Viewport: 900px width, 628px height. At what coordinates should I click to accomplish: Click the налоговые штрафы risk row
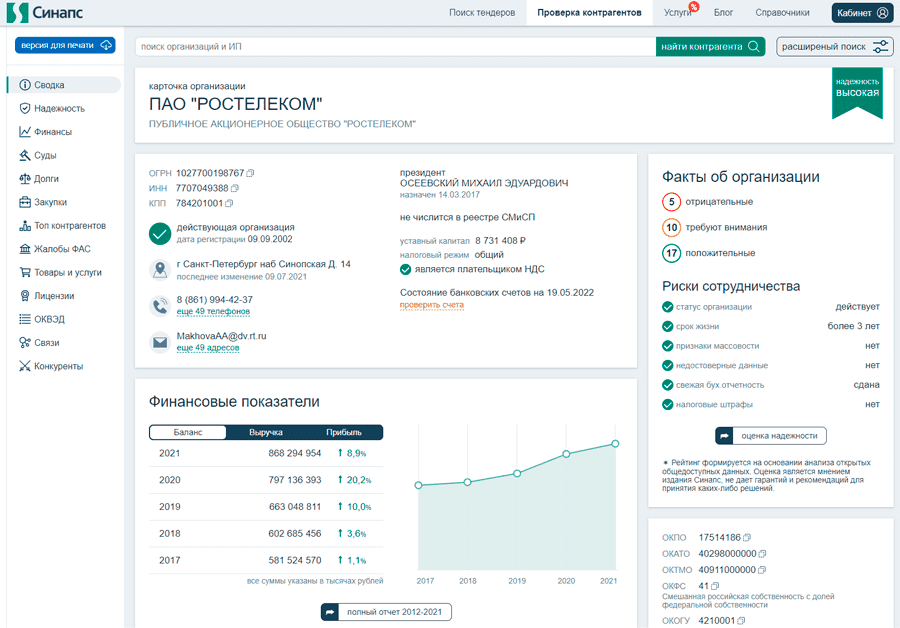coord(770,405)
